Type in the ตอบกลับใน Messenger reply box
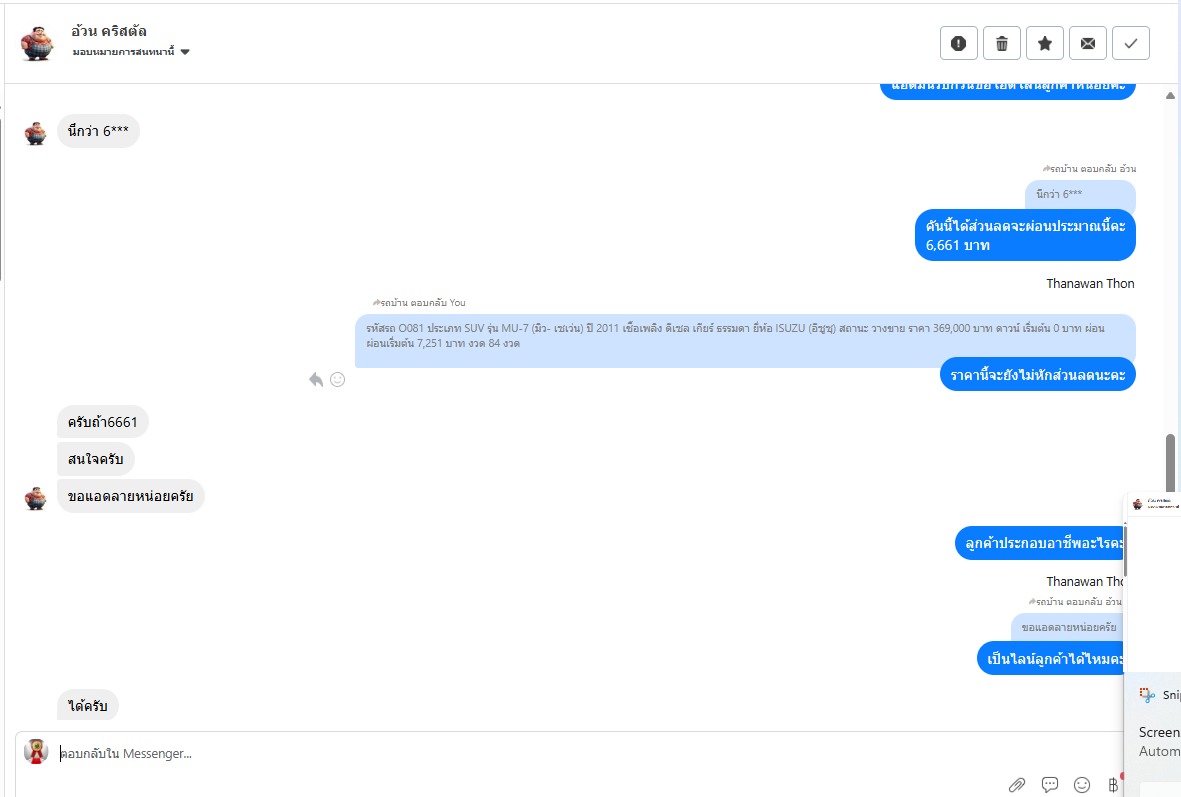Viewport: 1181px width, 797px height. click(x=500, y=754)
